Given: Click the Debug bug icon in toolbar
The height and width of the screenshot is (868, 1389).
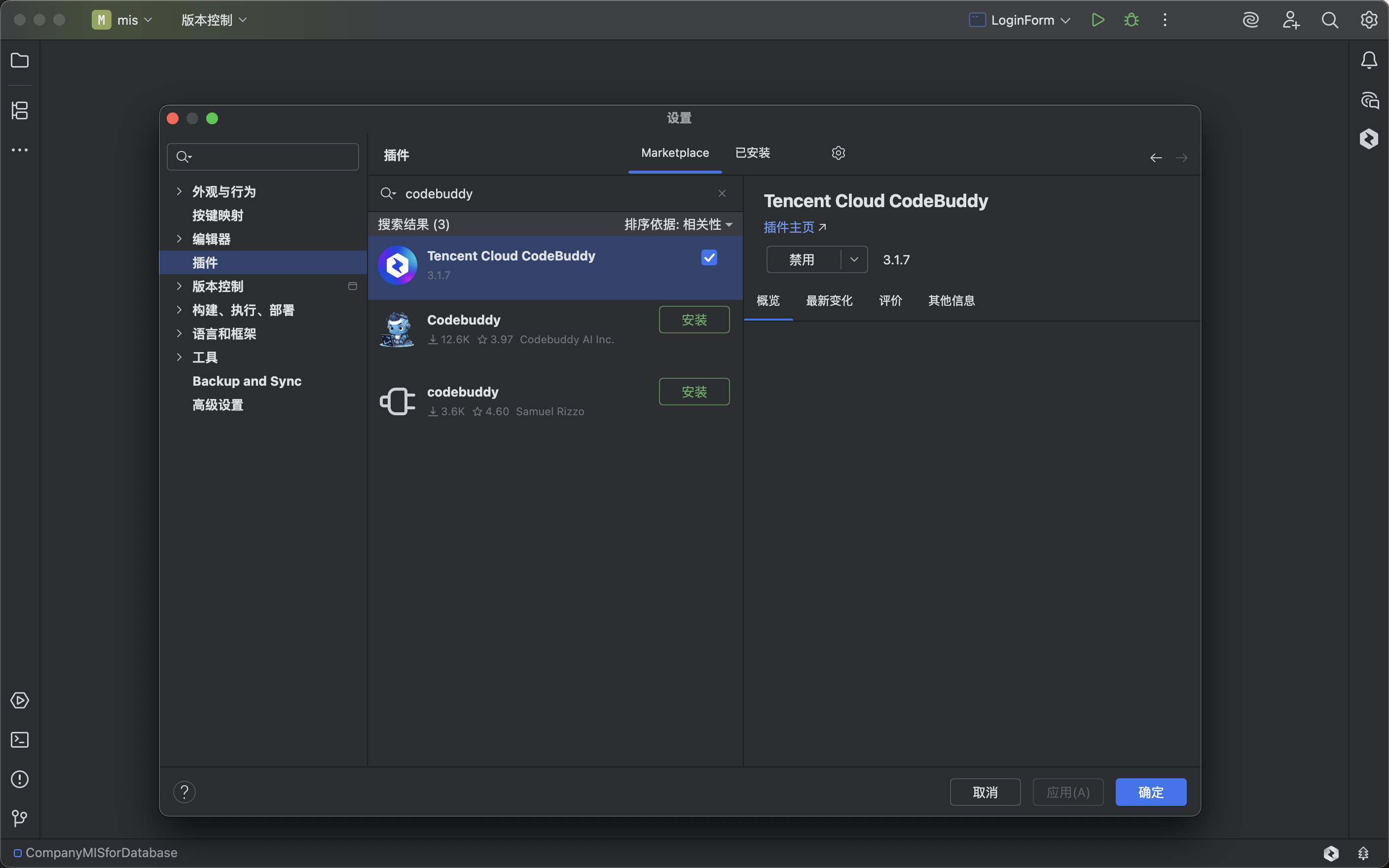Looking at the screenshot, I should coord(1132,20).
